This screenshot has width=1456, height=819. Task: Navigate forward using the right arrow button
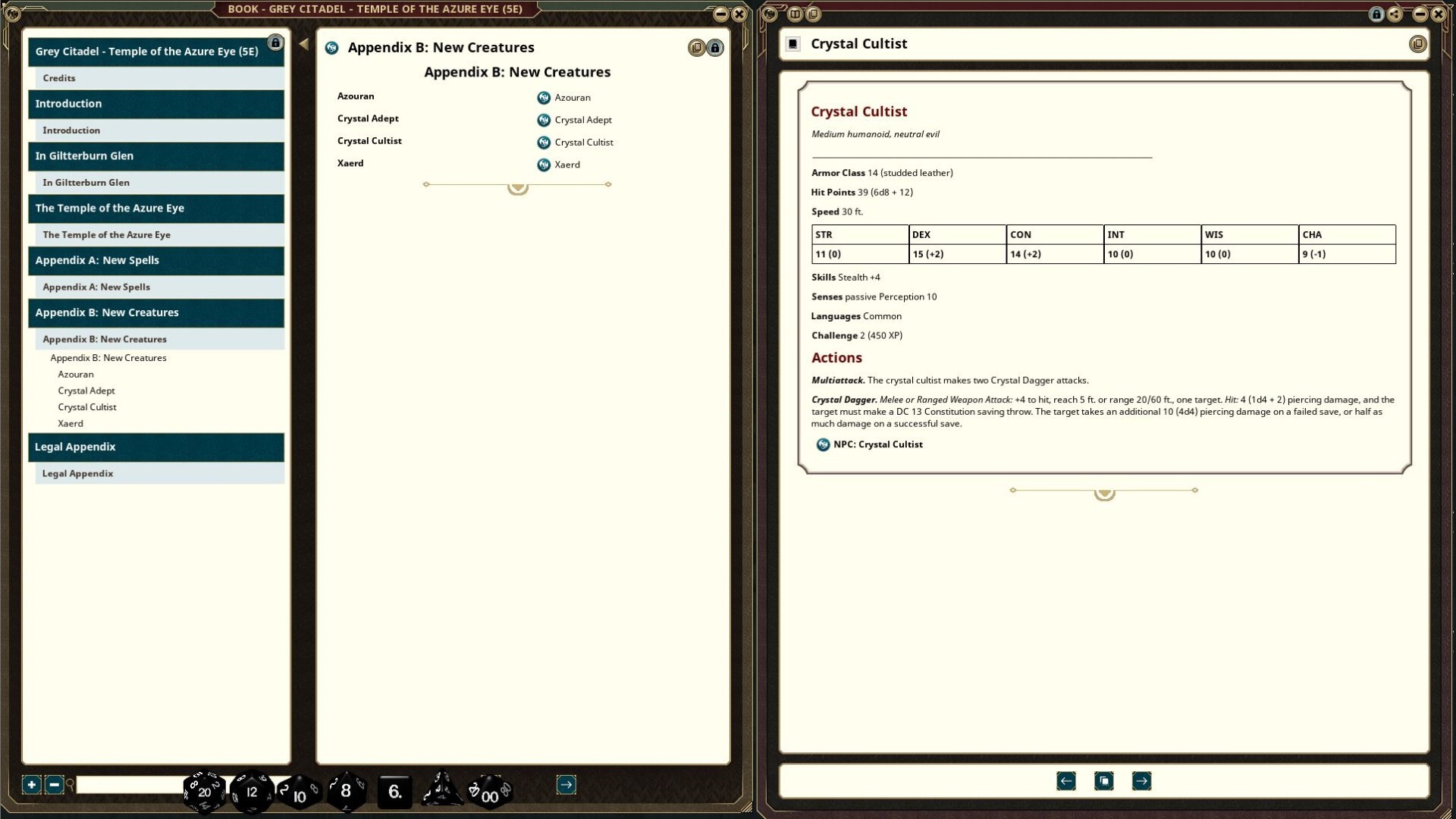(1141, 780)
